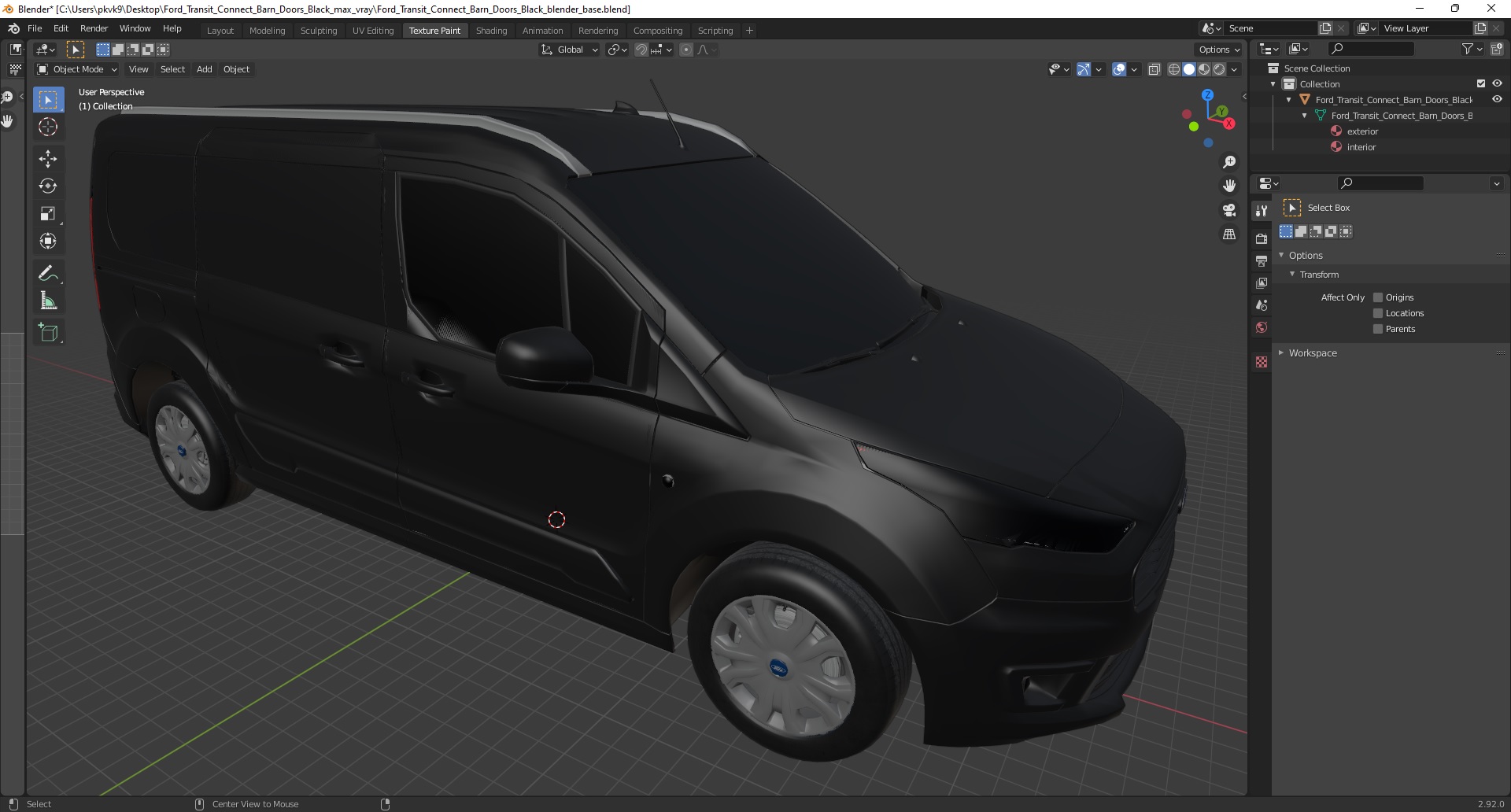Viewport: 1511px width, 812px height.
Task: Switch to the Sculpting workspace tab
Action: (x=319, y=31)
